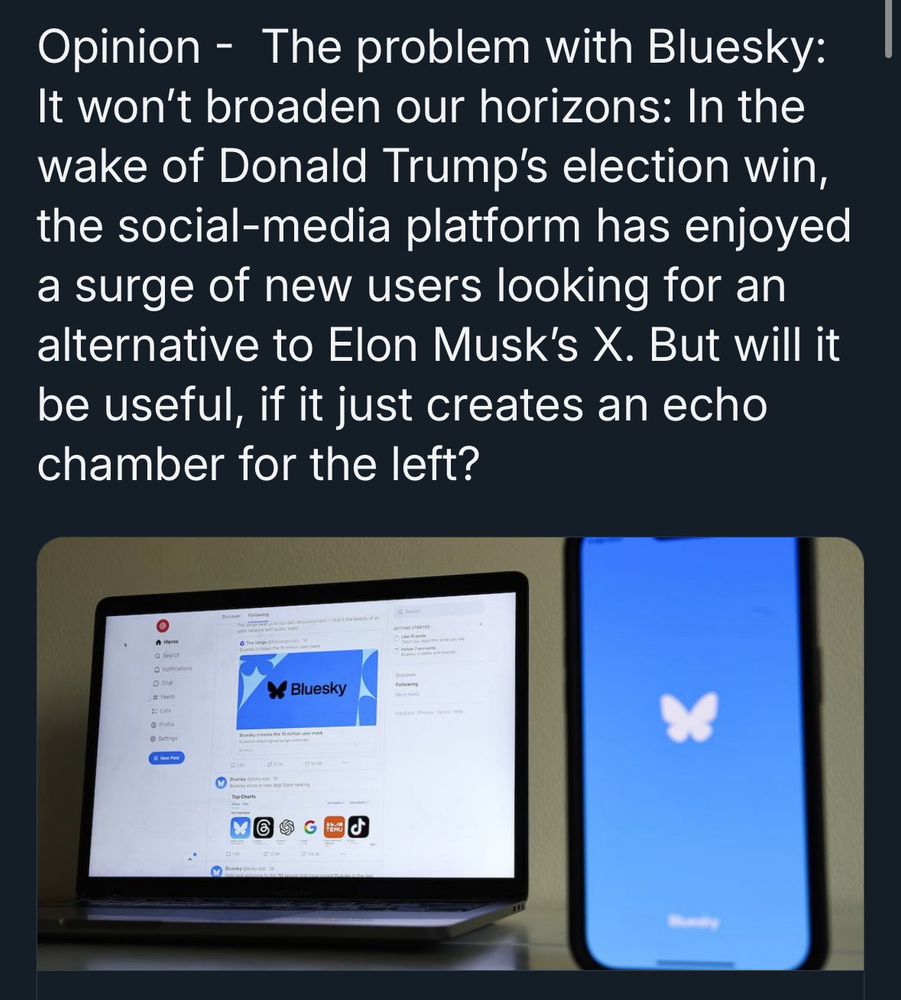Click the opinion post text about Bluesky
The height and width of the screenshot is (1000, 901).
pyautogui.click(x=444, y=255)
